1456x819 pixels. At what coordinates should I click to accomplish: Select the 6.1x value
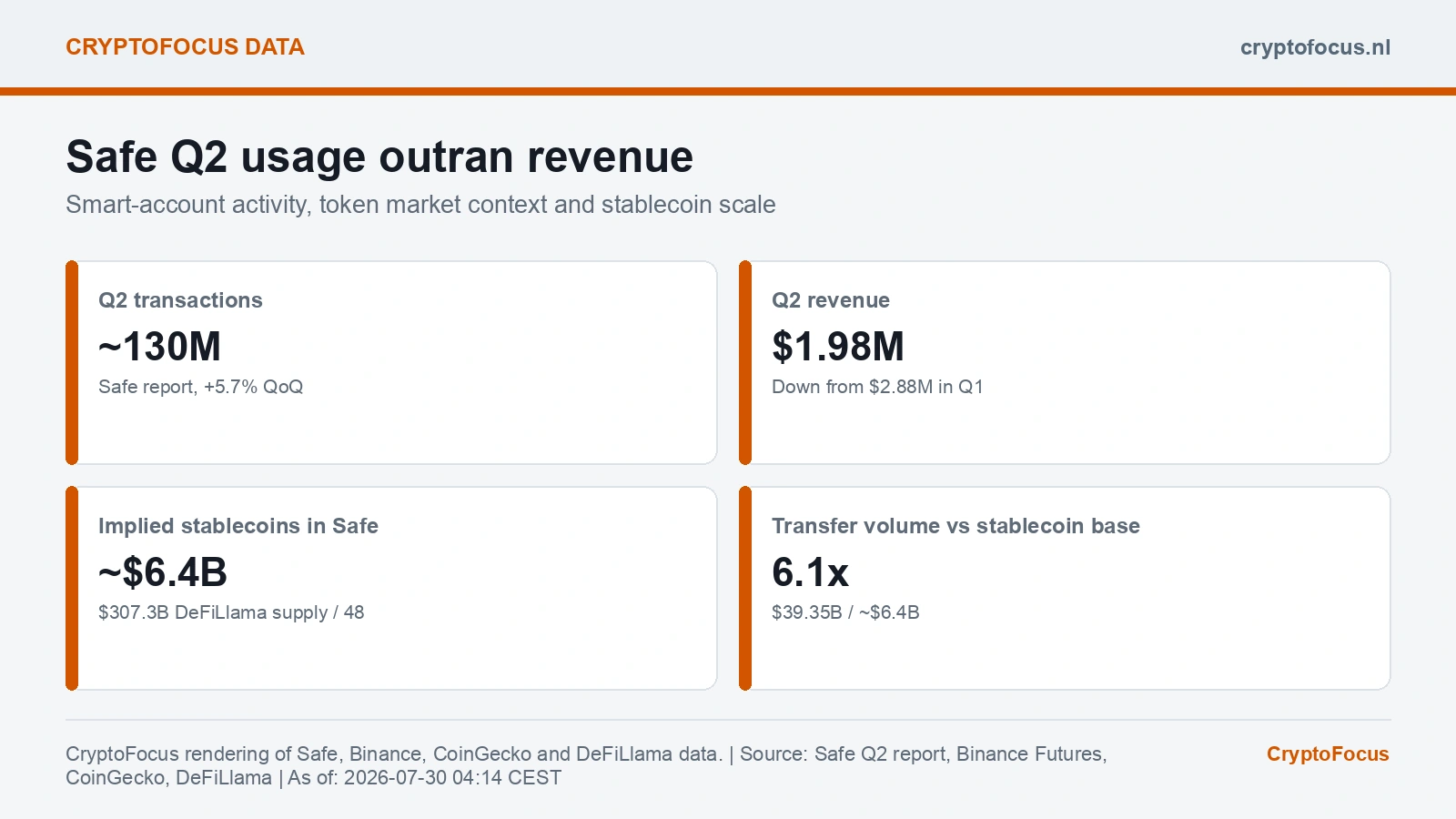(810, 572)
